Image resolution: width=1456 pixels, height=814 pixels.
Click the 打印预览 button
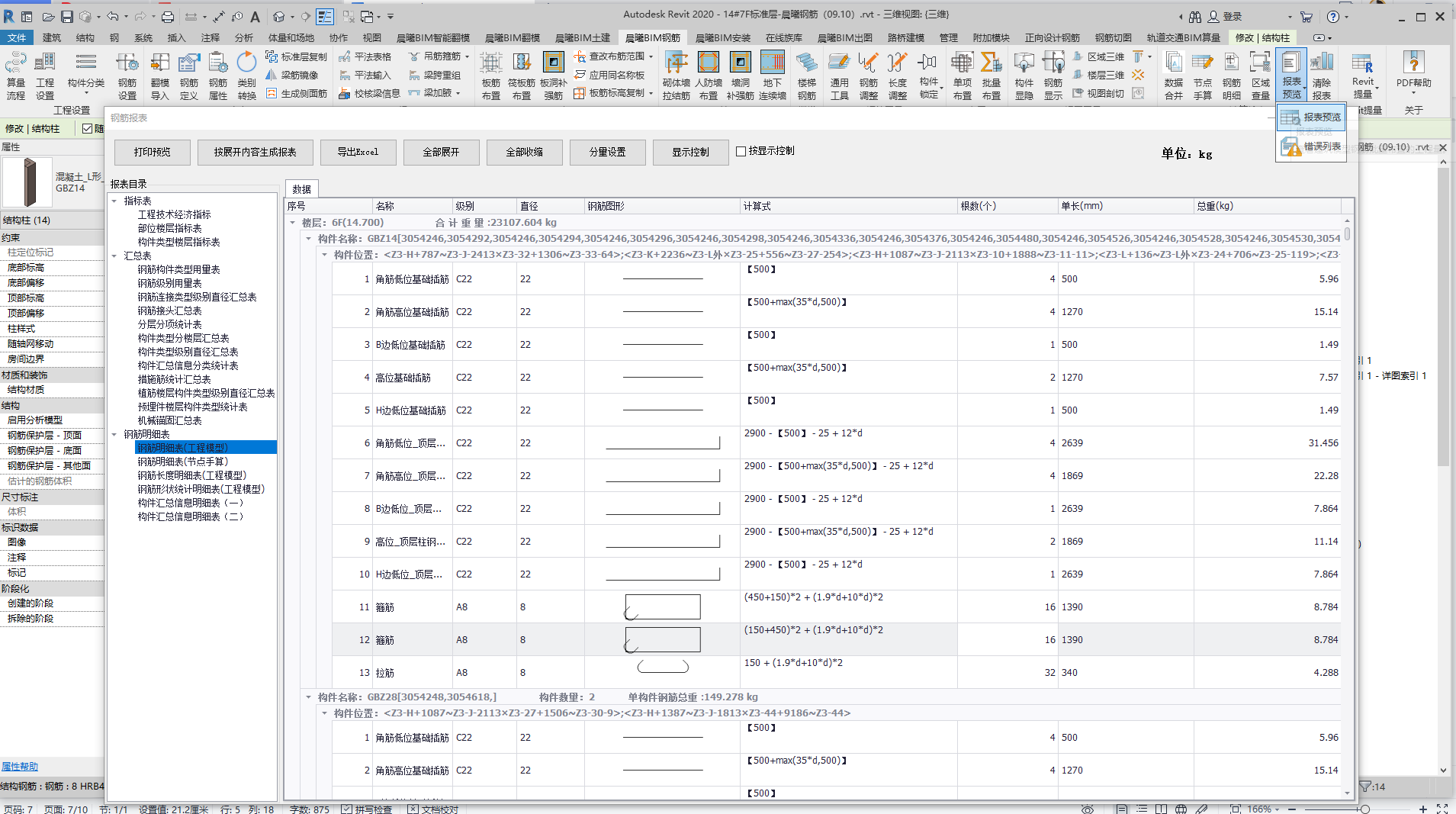[x=153, y=152]
